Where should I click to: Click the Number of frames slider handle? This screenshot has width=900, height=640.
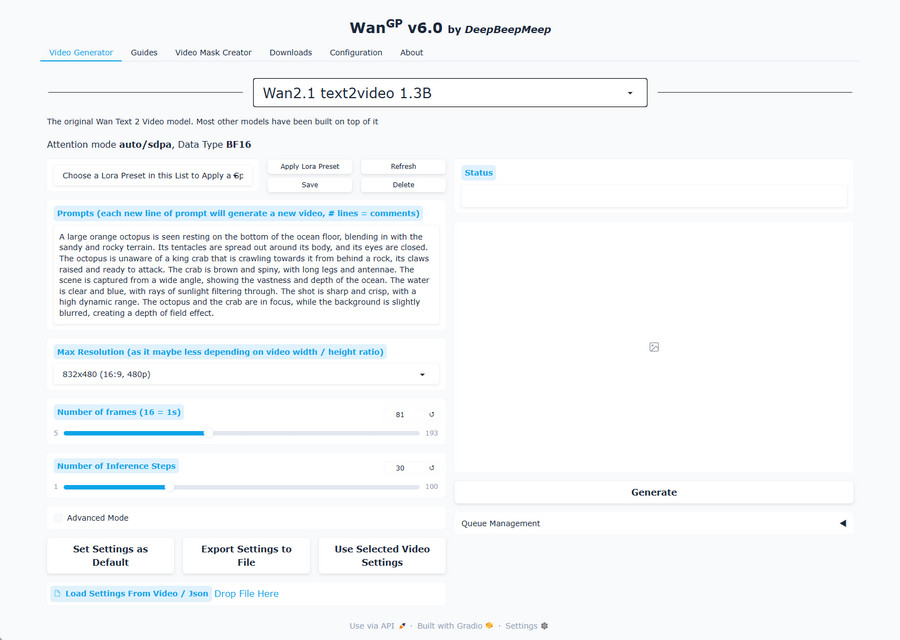coord(207,433)
